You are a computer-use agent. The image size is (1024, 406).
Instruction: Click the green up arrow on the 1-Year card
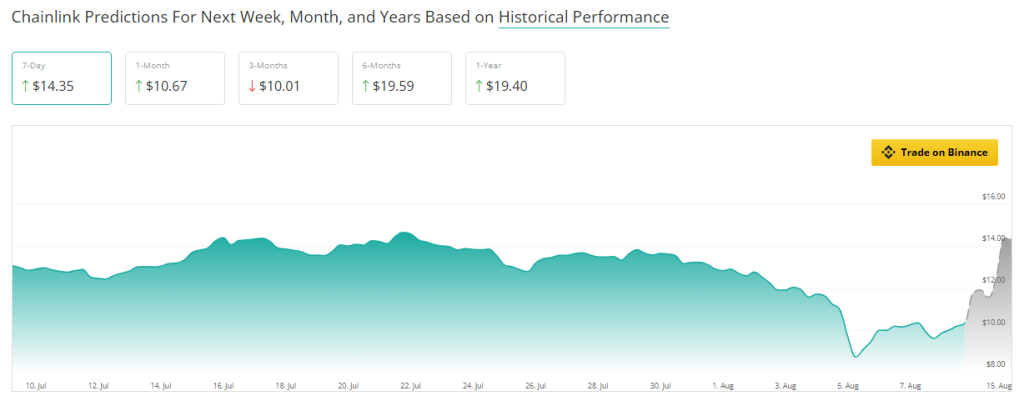coord(480,86)
